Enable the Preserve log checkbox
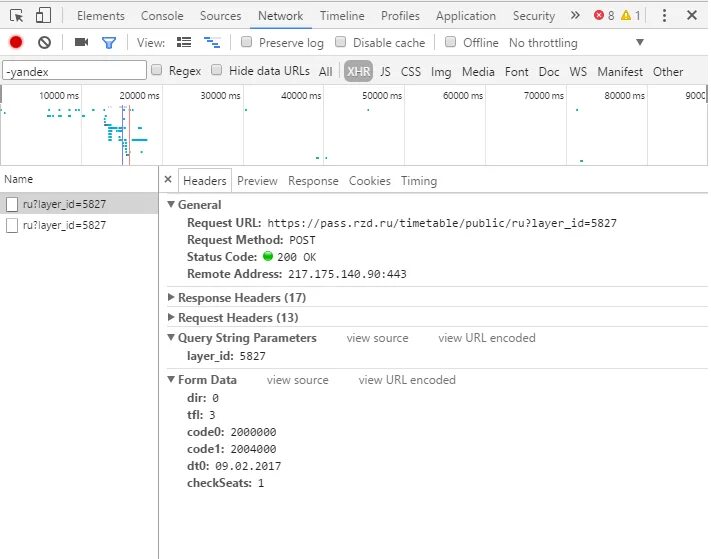Screen dimensions: 711x559 (247, 42)
